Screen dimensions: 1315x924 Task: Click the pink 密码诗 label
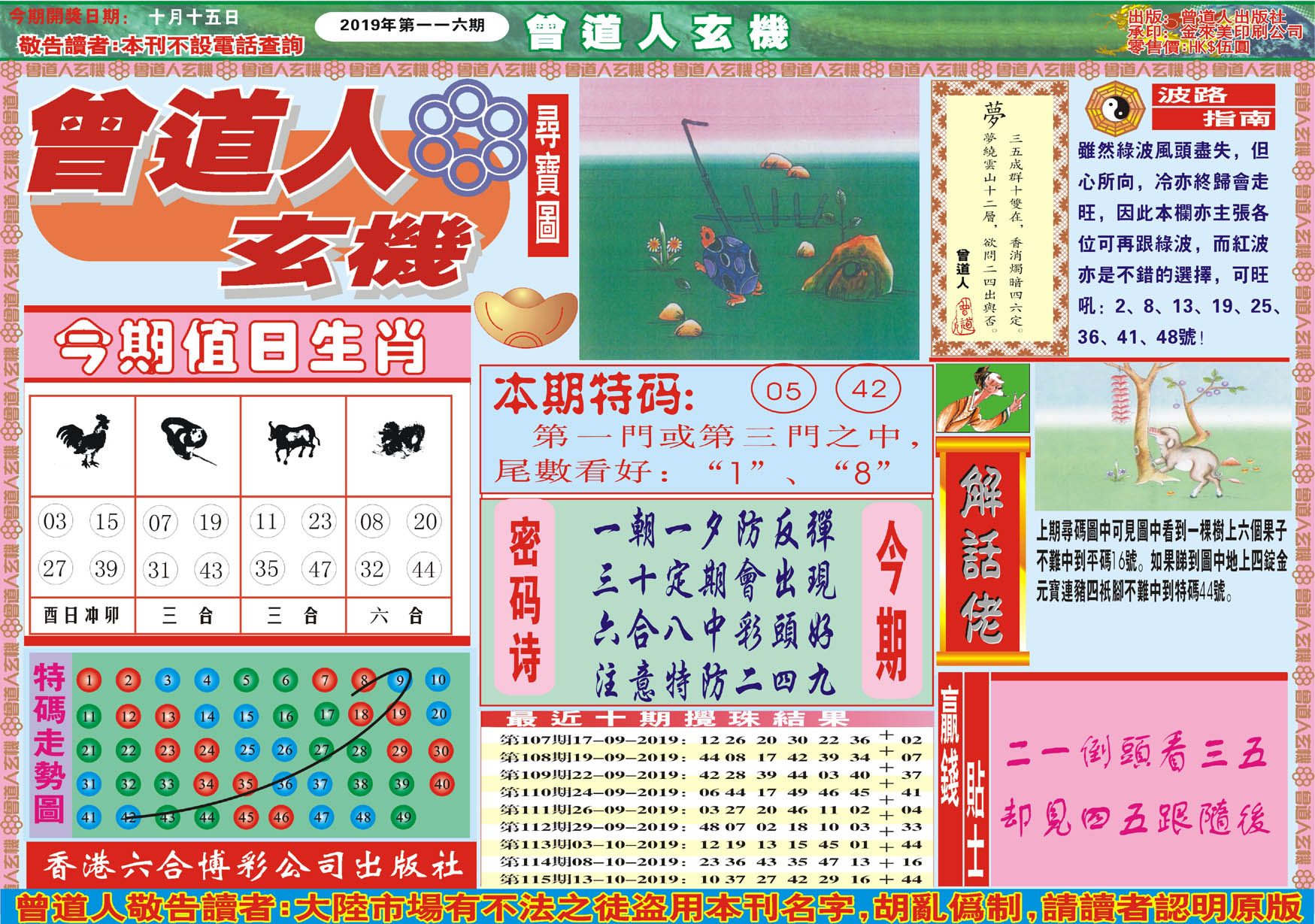(x=525, y=599)
